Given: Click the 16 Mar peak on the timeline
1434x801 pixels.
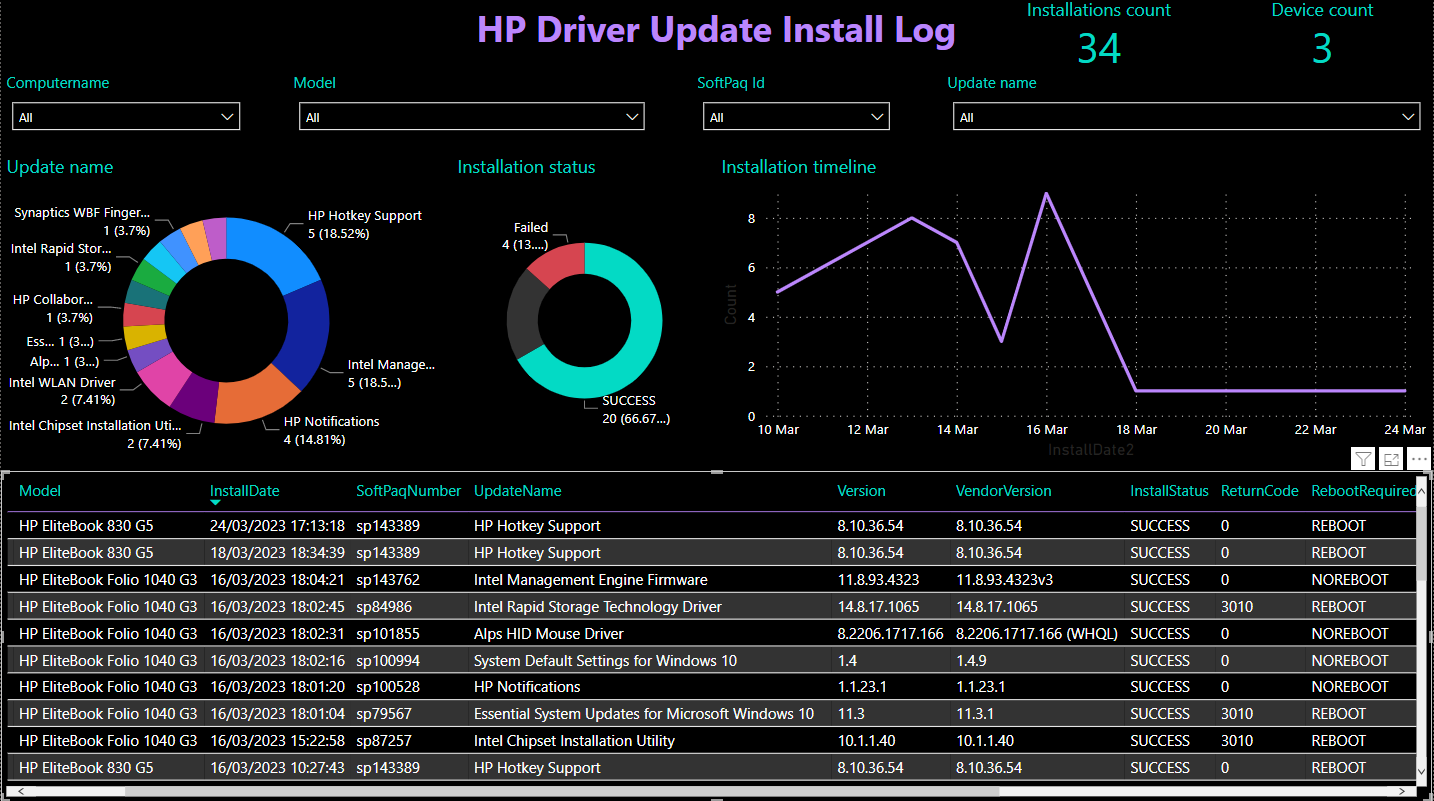Looking at the screenshot, I should [1046, 194].
